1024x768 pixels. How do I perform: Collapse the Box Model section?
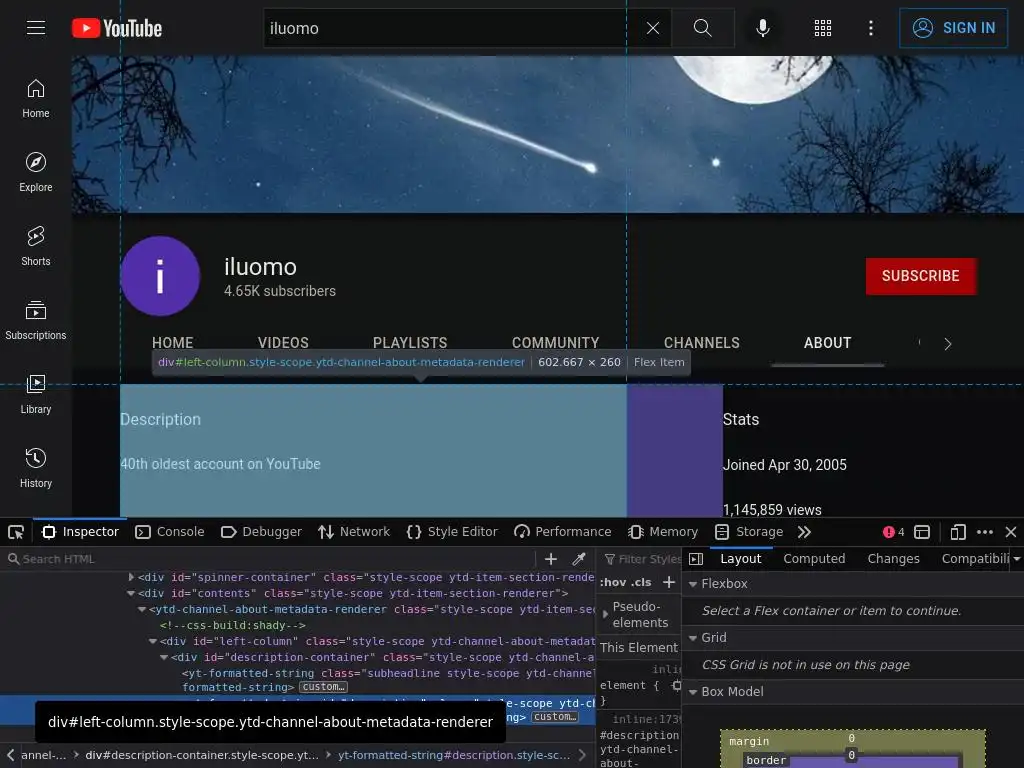[x=693, y=692]
